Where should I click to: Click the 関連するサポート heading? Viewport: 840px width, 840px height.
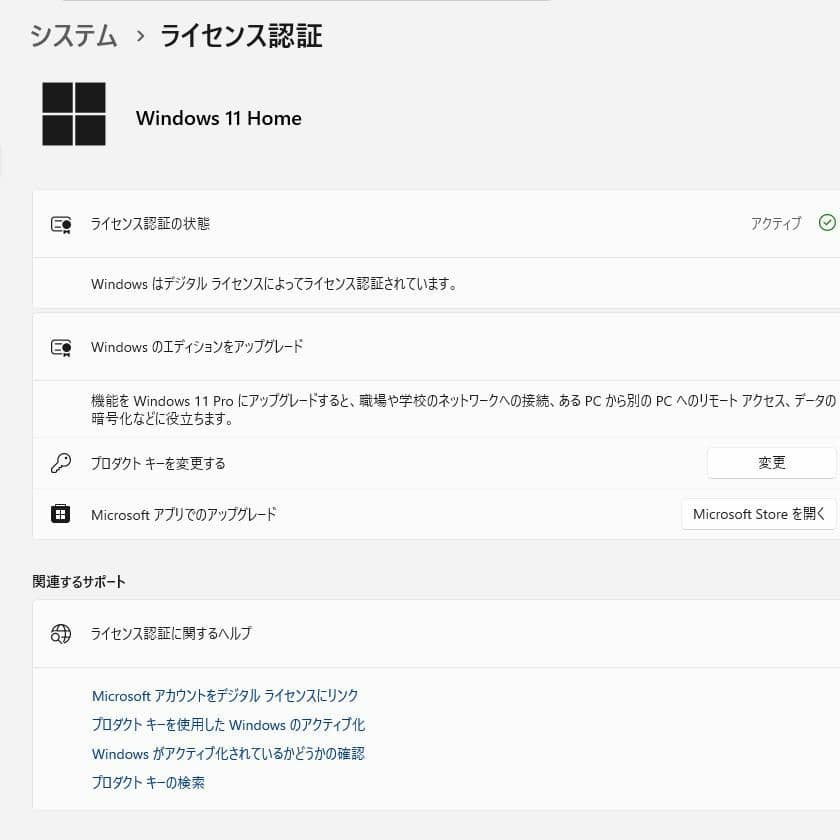click(79, 582)
